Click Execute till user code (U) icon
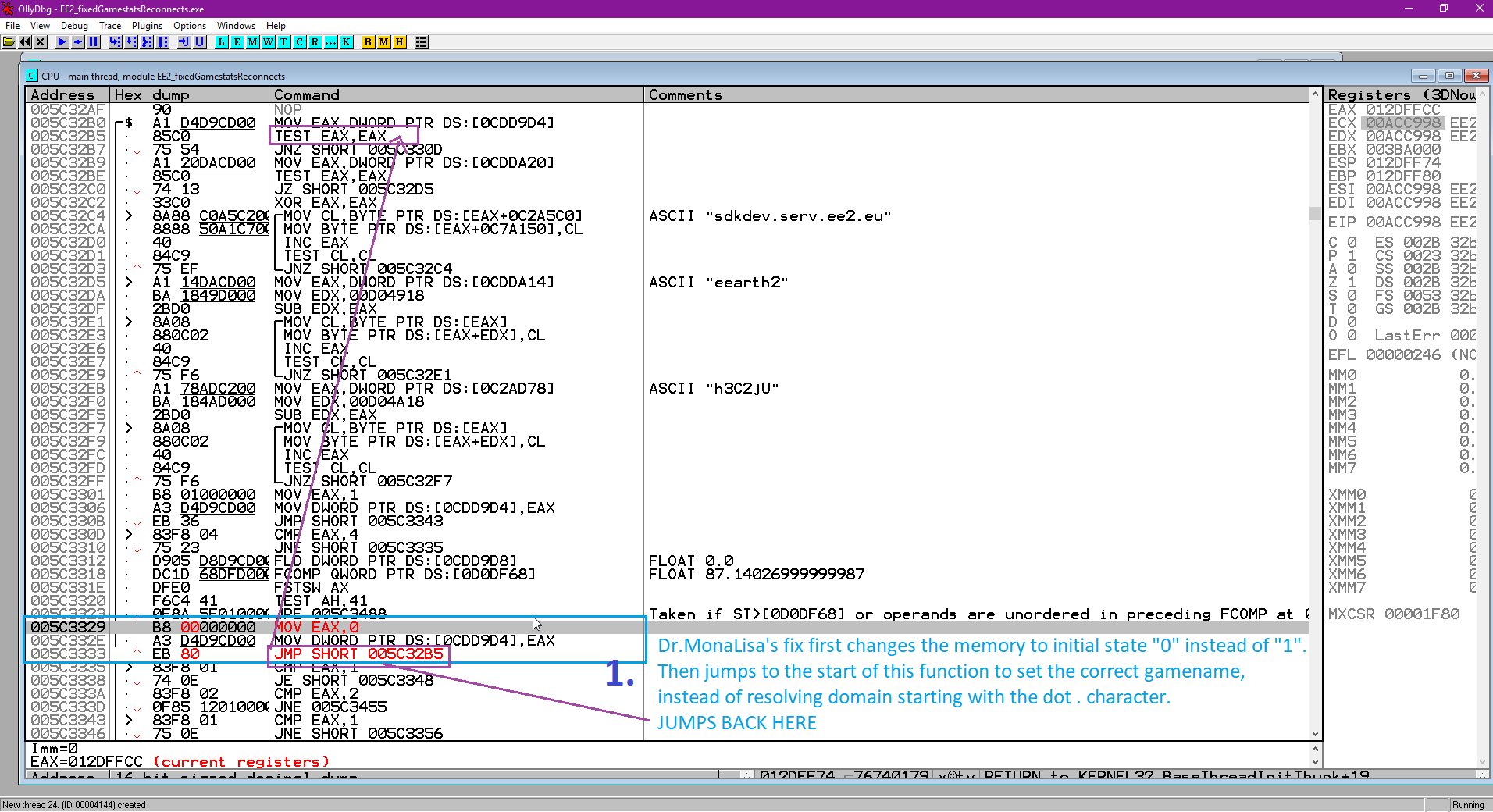 click(x=200, y=42)
